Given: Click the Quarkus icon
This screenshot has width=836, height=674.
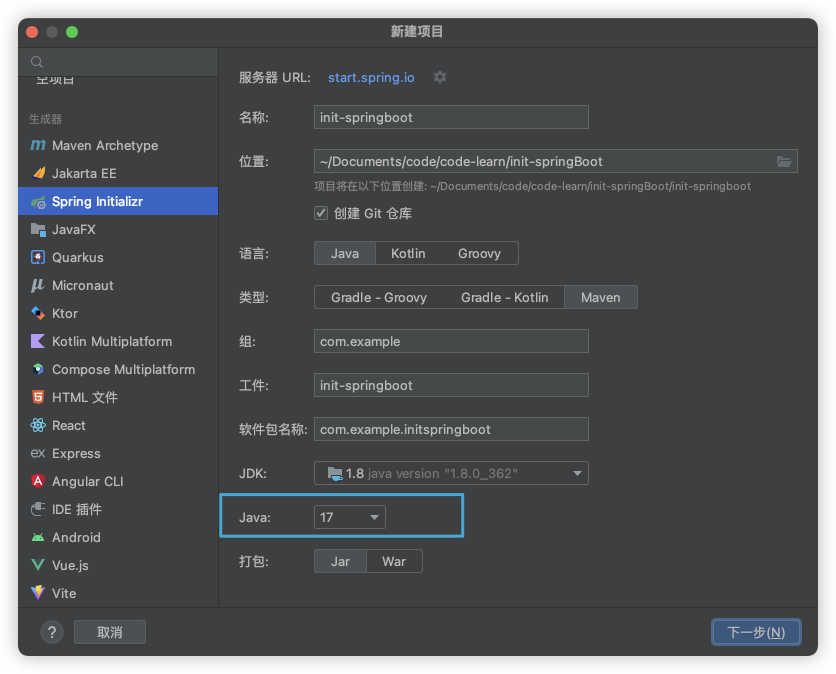Looking at the screenshot, I should (38, 258).
